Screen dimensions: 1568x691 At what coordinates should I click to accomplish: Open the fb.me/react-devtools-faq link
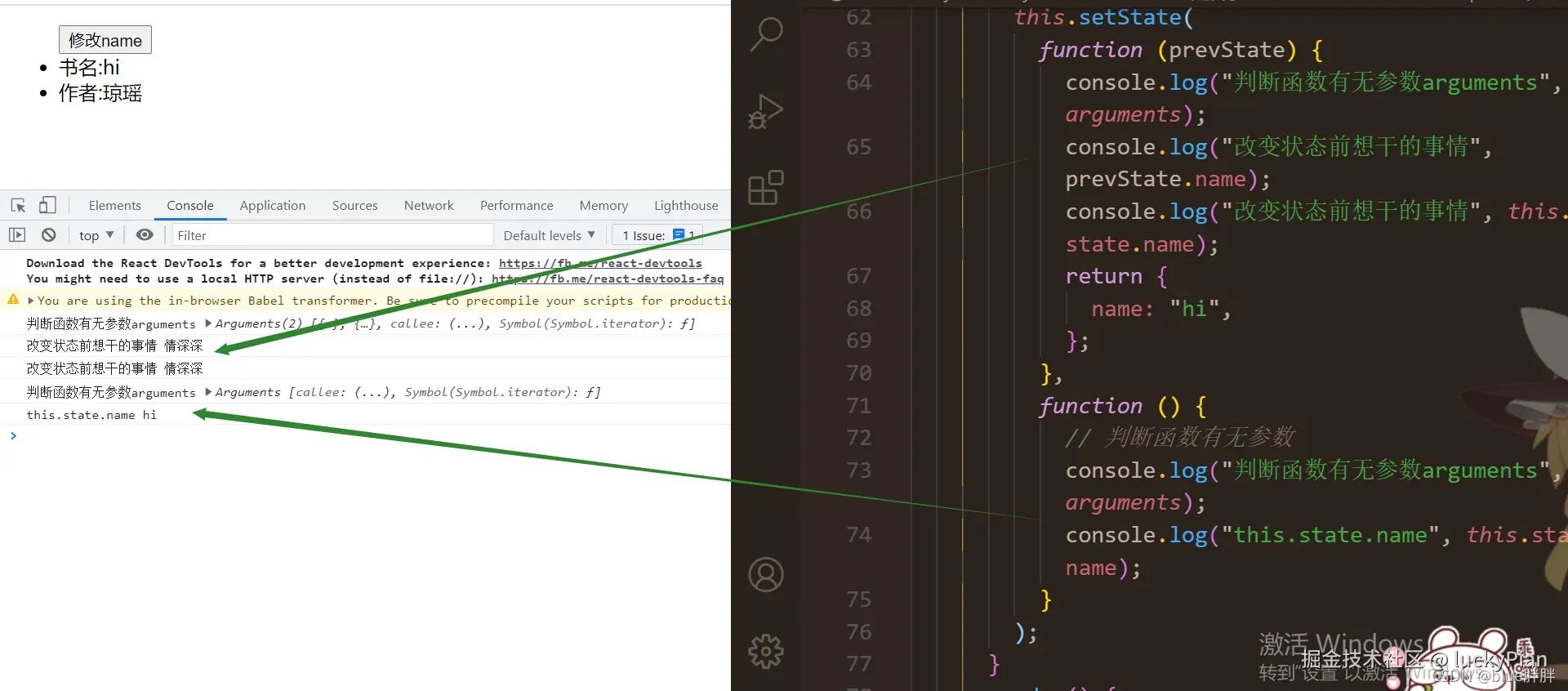608,279
